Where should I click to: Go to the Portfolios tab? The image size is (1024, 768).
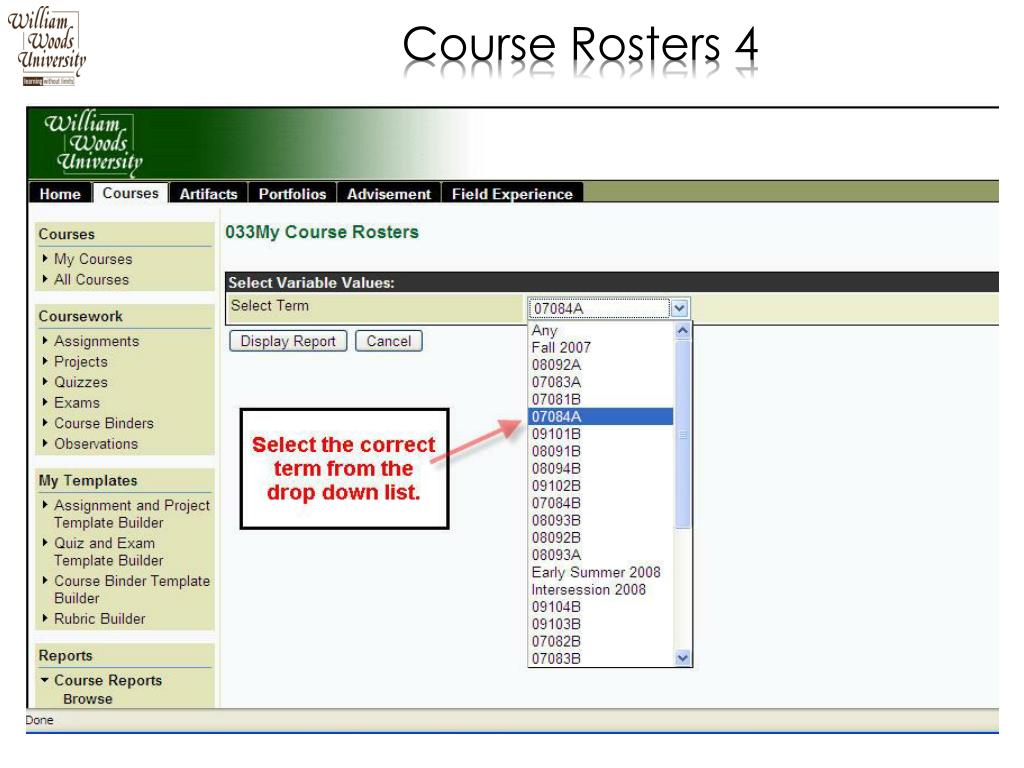click(x=292, y=194)
